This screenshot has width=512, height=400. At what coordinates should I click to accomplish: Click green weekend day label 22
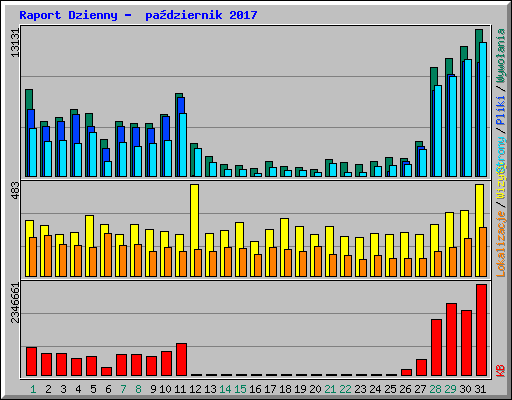345,389
